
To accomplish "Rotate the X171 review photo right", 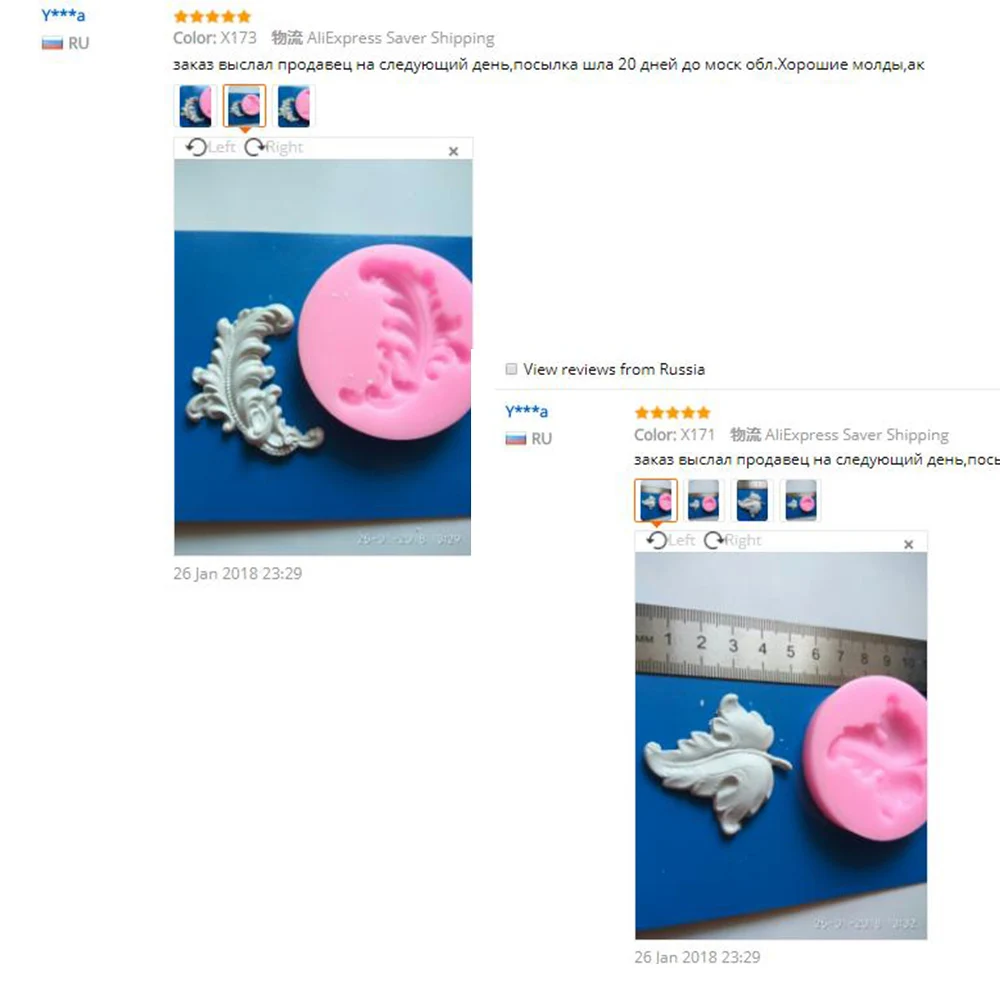I will coord(733,540).
